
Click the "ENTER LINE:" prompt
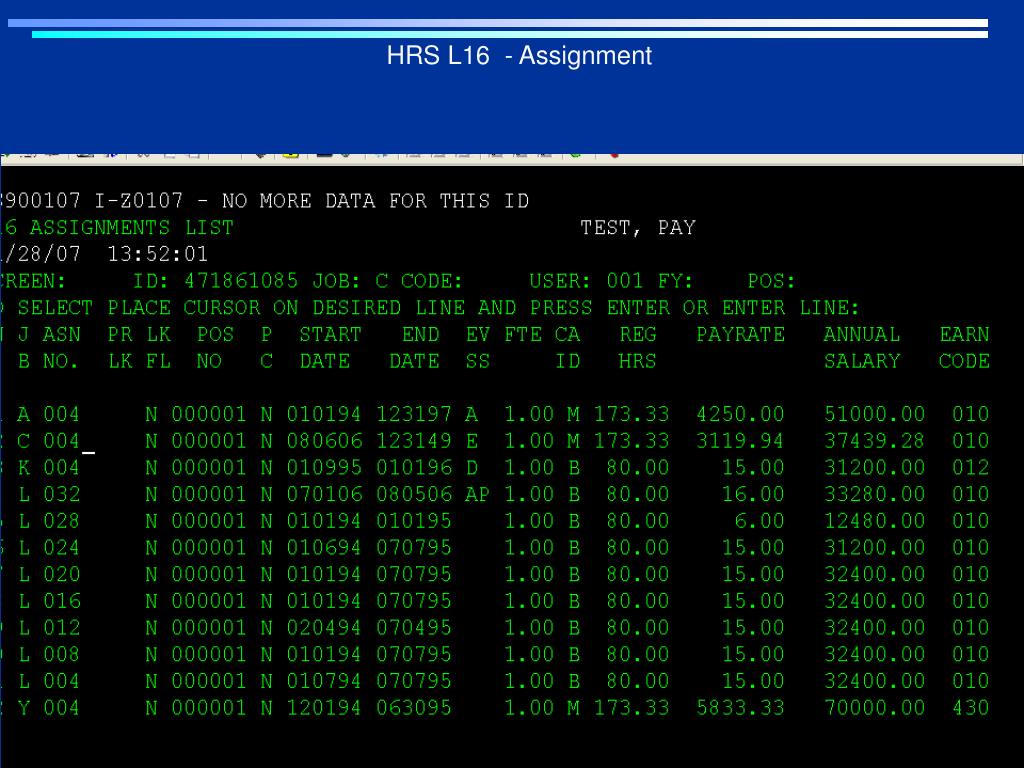[790, 308]
